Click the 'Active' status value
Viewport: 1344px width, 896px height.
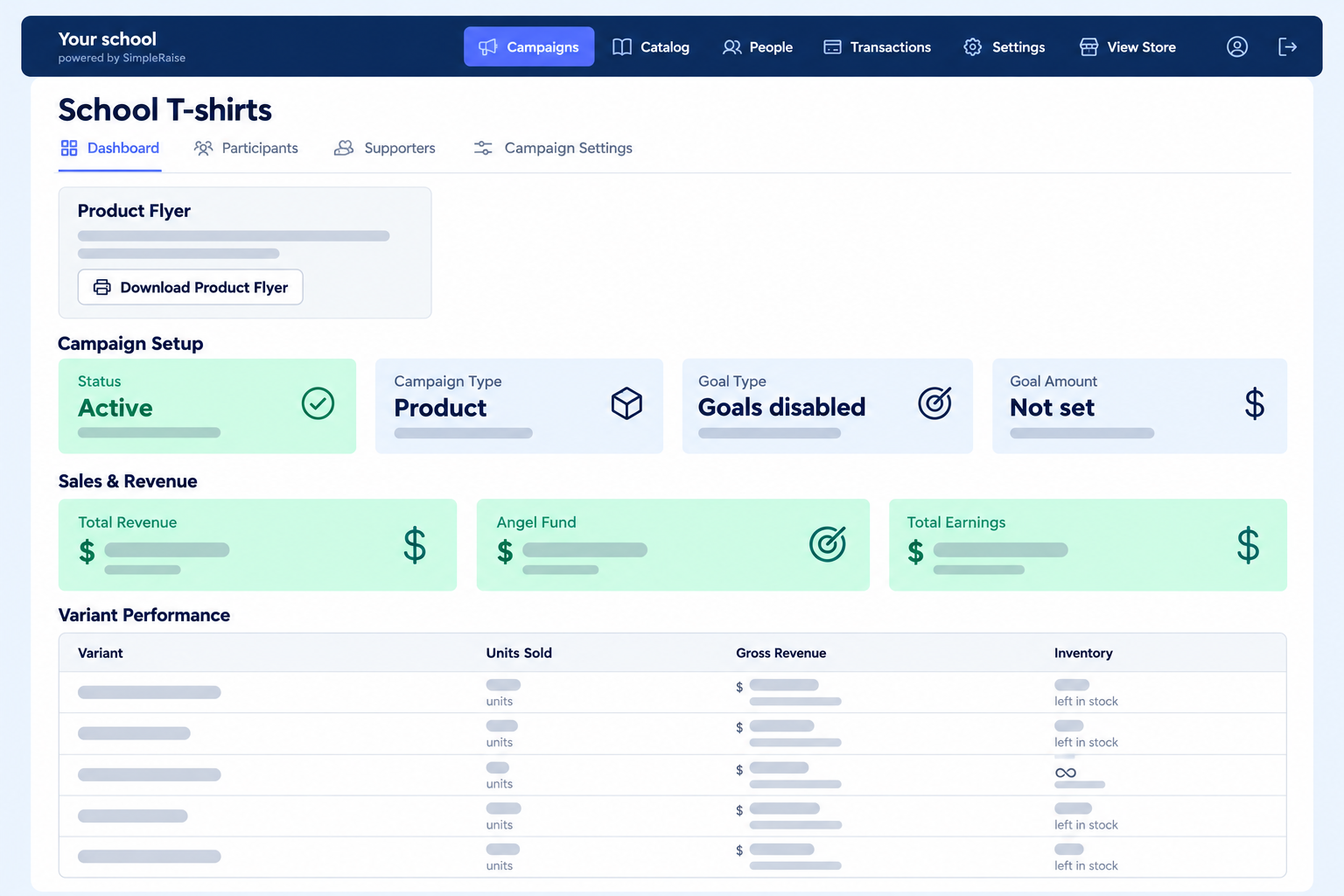click(115, 408)
